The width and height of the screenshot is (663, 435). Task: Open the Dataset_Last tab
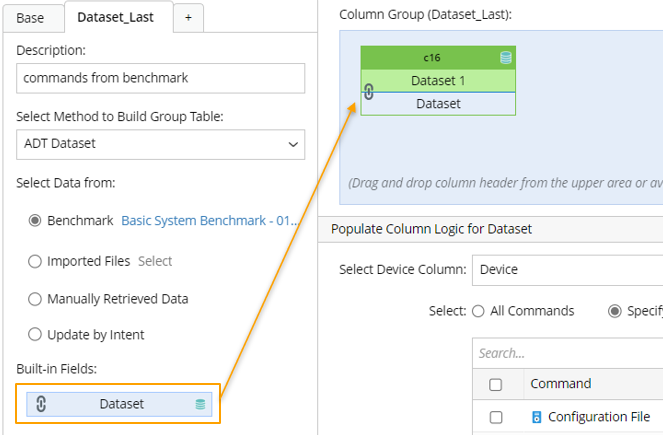115,17
